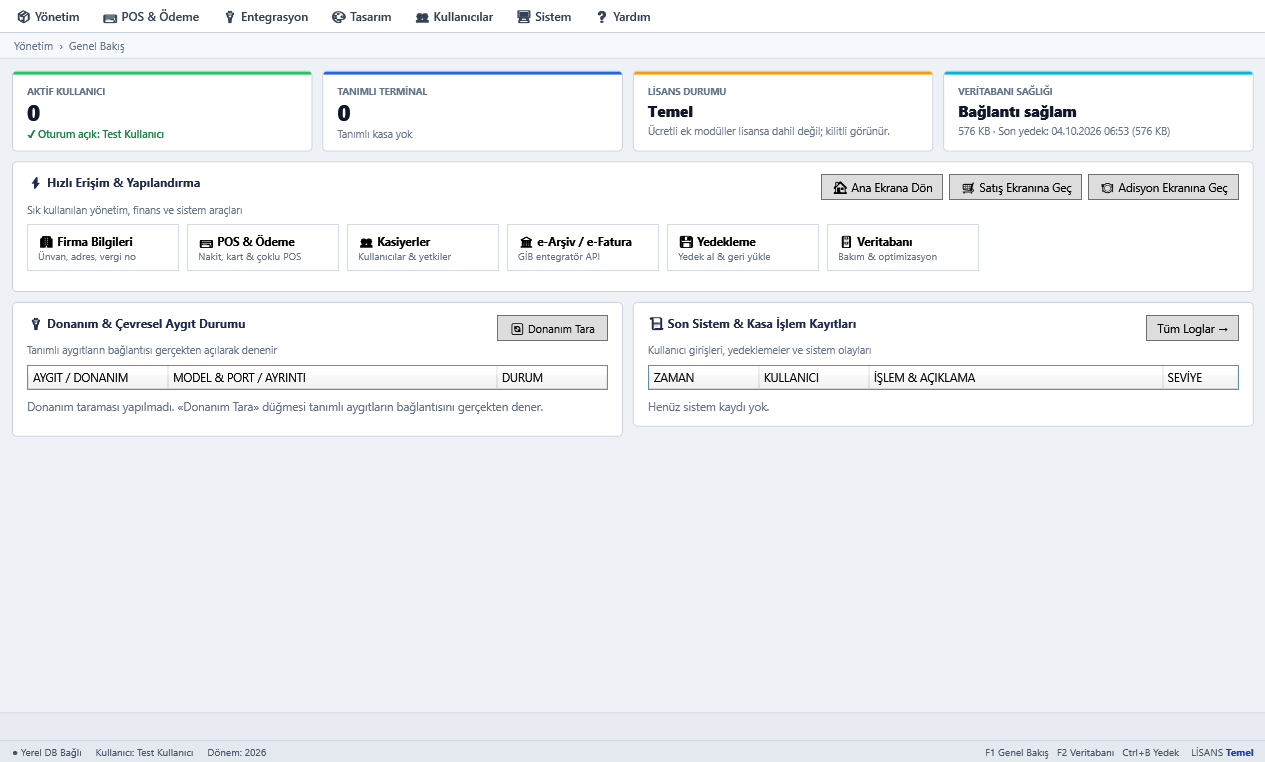The width and height of the screenshot is (1265, 762).
Task: Click the bank icon on e-Arşiv / e-Fatura tile
Action: pyautogui.click(x=526, y=242)
